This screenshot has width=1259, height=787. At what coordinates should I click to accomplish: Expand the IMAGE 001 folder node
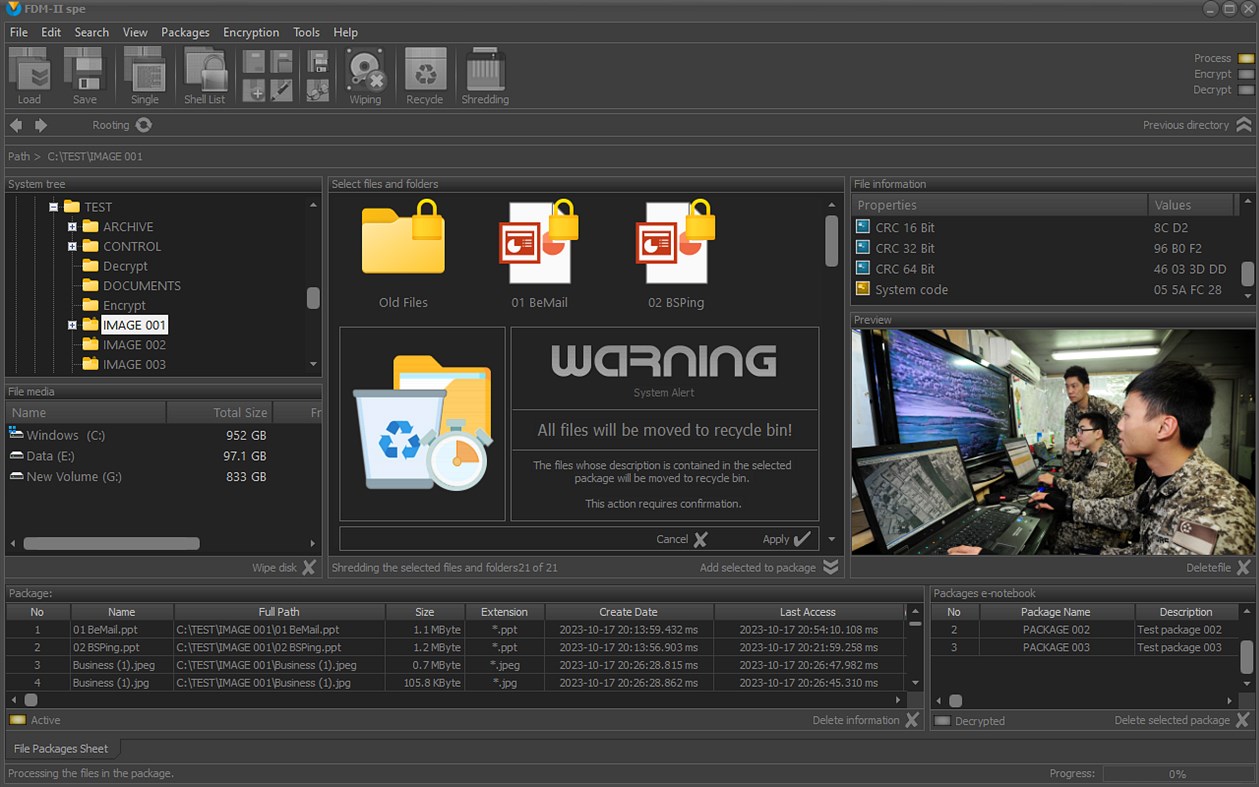point(72,325)
